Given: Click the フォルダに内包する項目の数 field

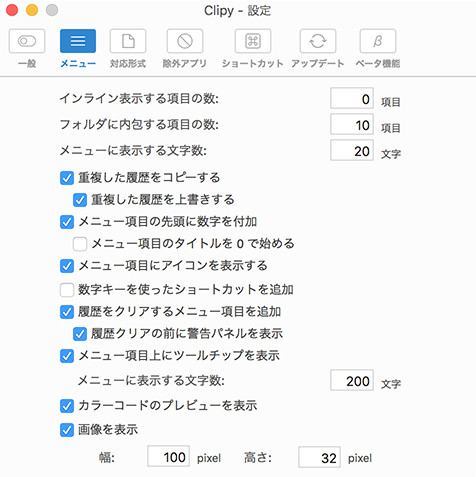Looking at the screenshot, I should point(352,124).
